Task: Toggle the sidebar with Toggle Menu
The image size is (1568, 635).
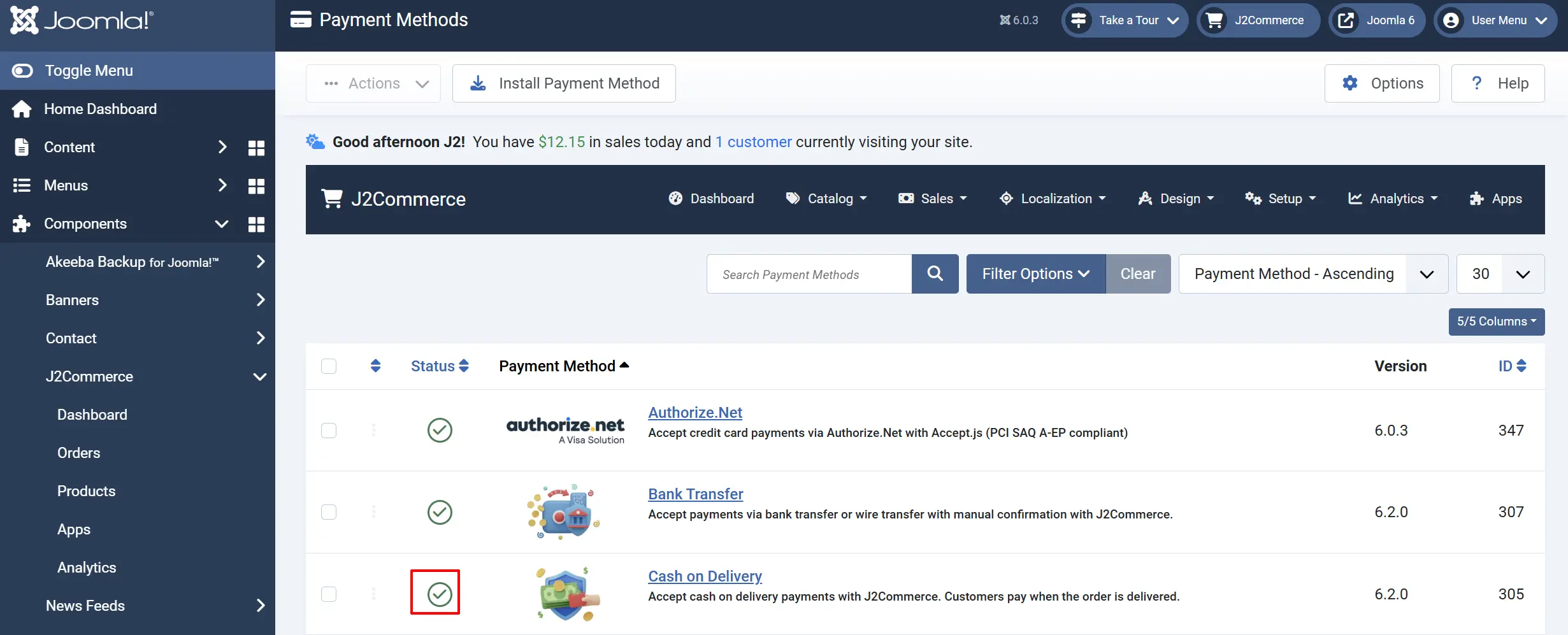Action: pos(138,71)
